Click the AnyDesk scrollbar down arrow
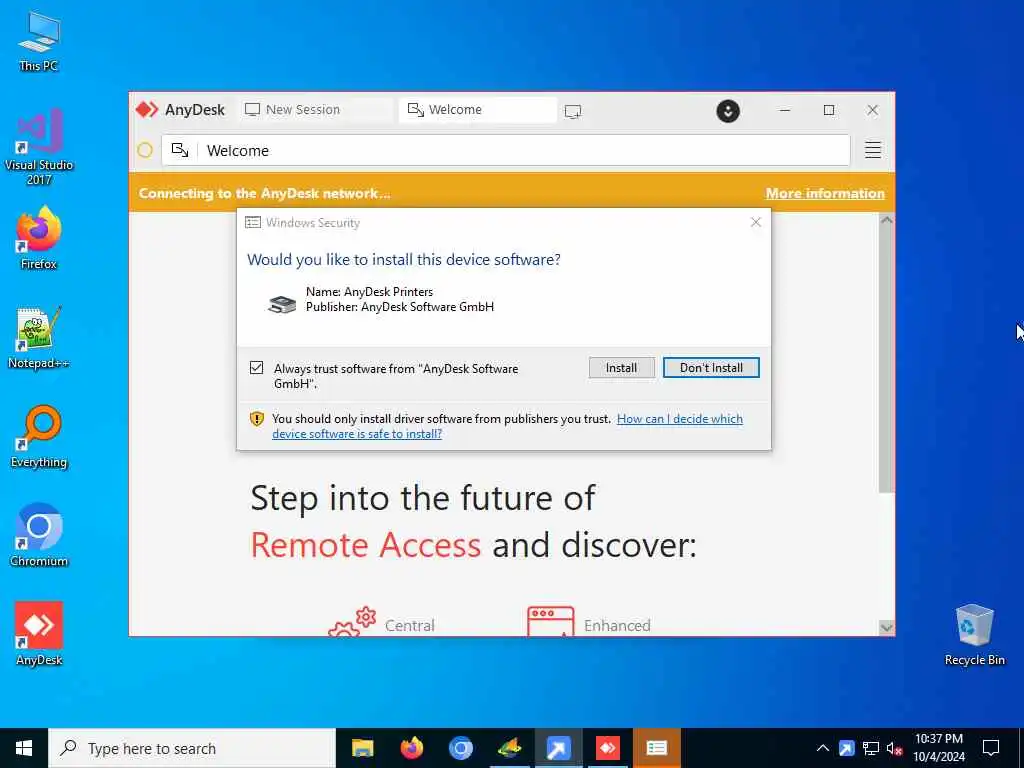 886,628
